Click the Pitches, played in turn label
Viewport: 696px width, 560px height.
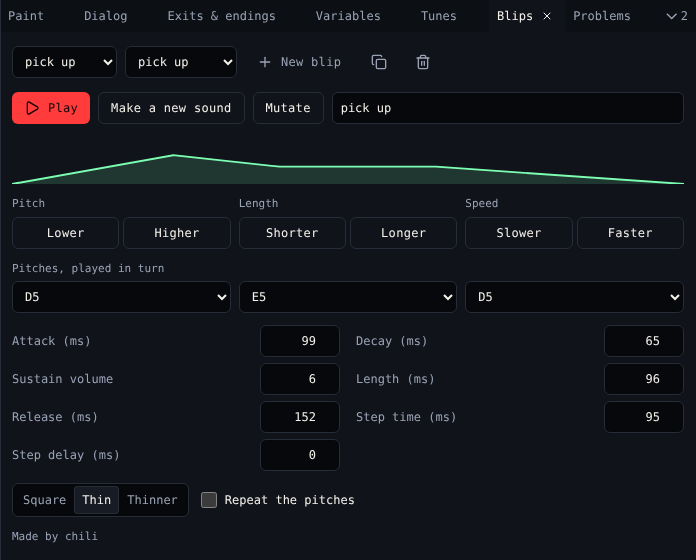pos(88,268)
